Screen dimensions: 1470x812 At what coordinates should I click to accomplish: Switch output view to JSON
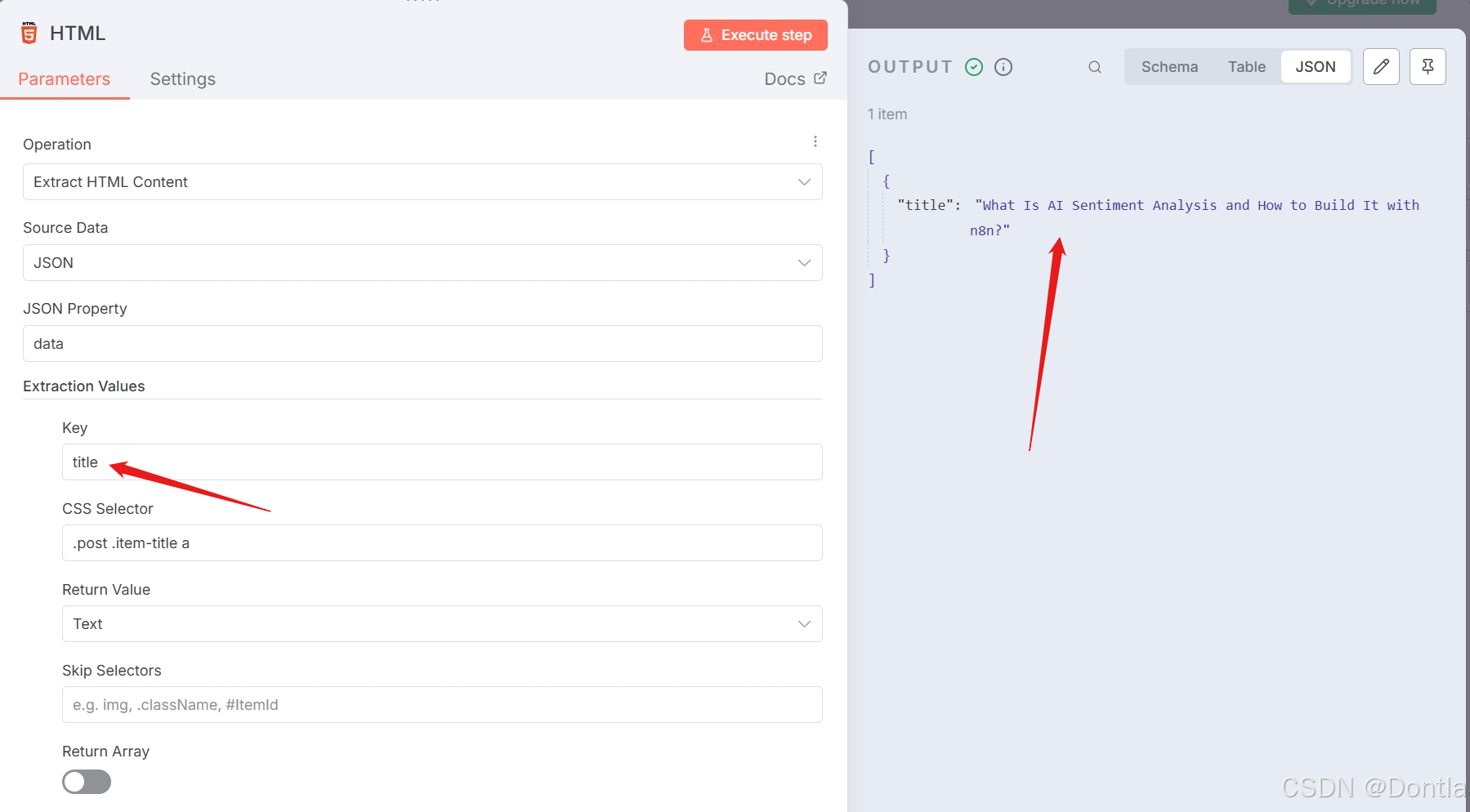1316,67
